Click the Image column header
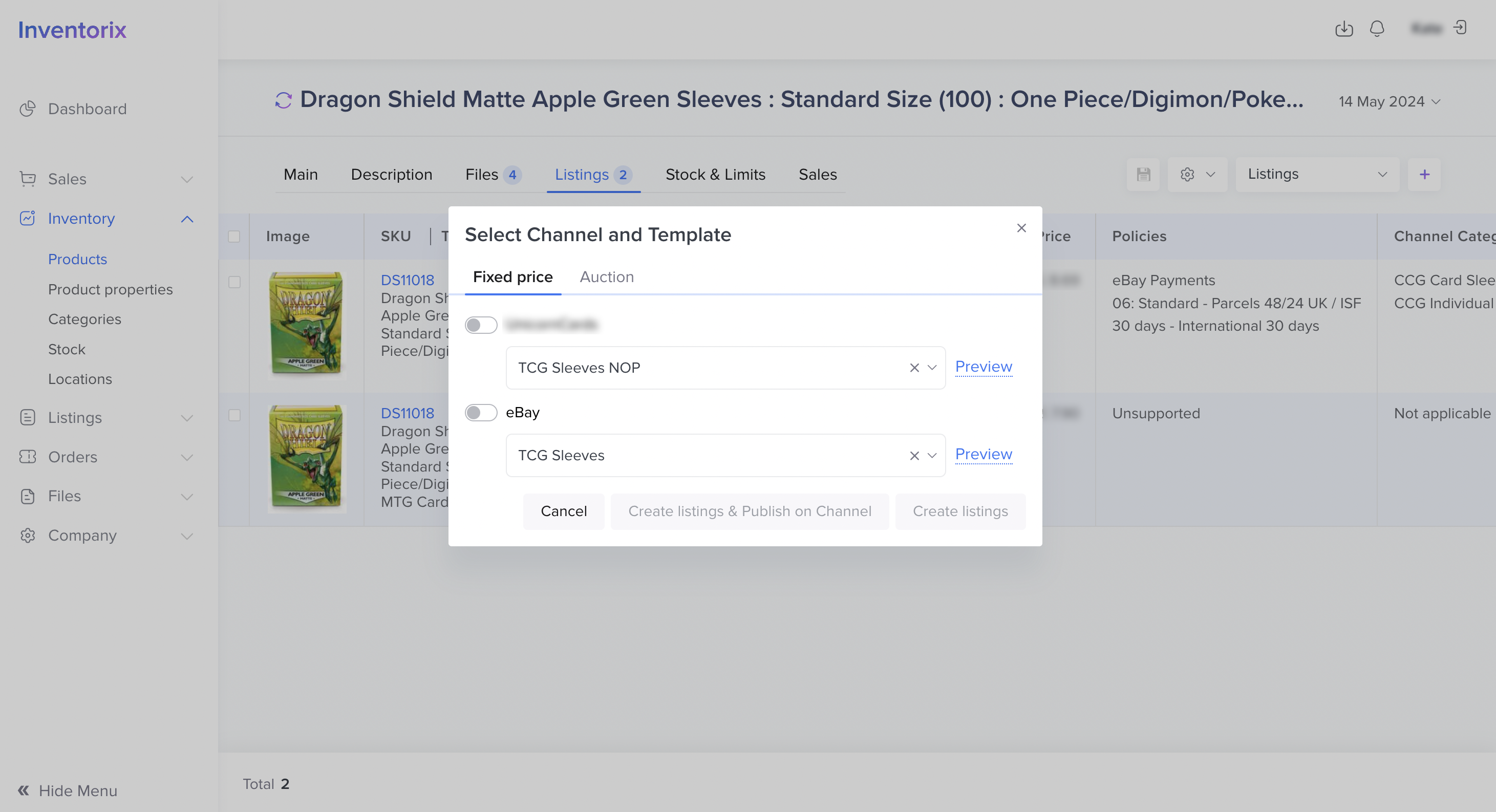This screenshot has height=812, width=1496. tap(287, 237)
